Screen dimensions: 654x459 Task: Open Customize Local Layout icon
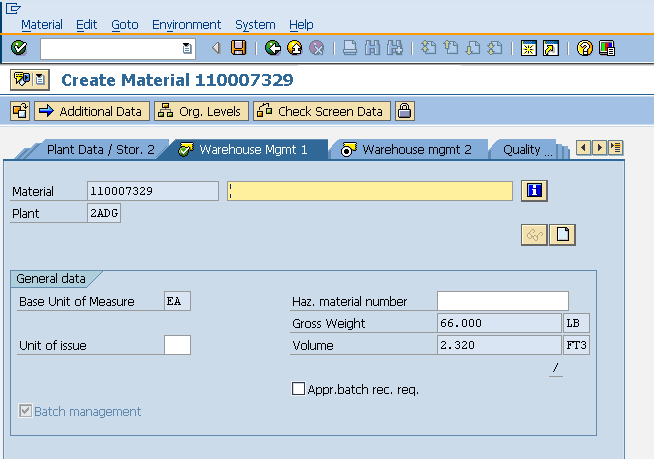(x=607, y=48)
